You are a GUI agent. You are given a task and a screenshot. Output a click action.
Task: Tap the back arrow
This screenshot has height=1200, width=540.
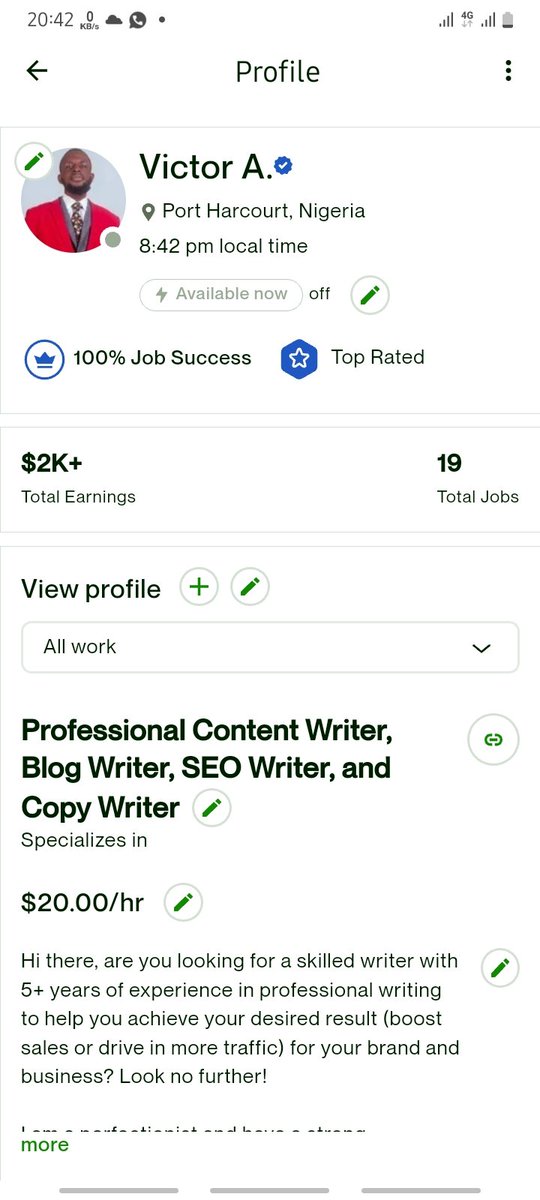click(37, 71)
